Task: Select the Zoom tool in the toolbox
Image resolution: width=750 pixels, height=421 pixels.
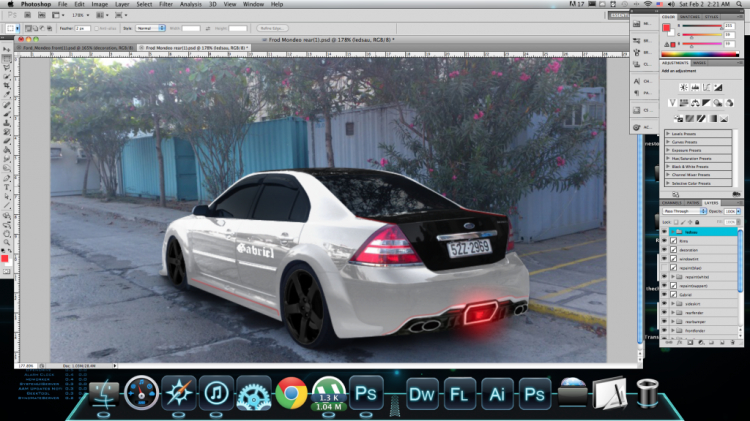Action: [7, 243]
